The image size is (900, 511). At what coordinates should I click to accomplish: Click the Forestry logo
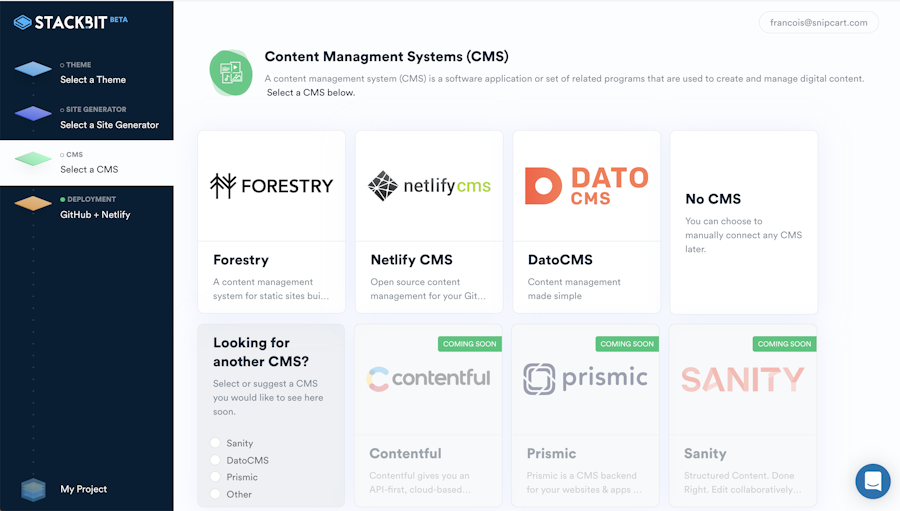[x=271, y=185]
